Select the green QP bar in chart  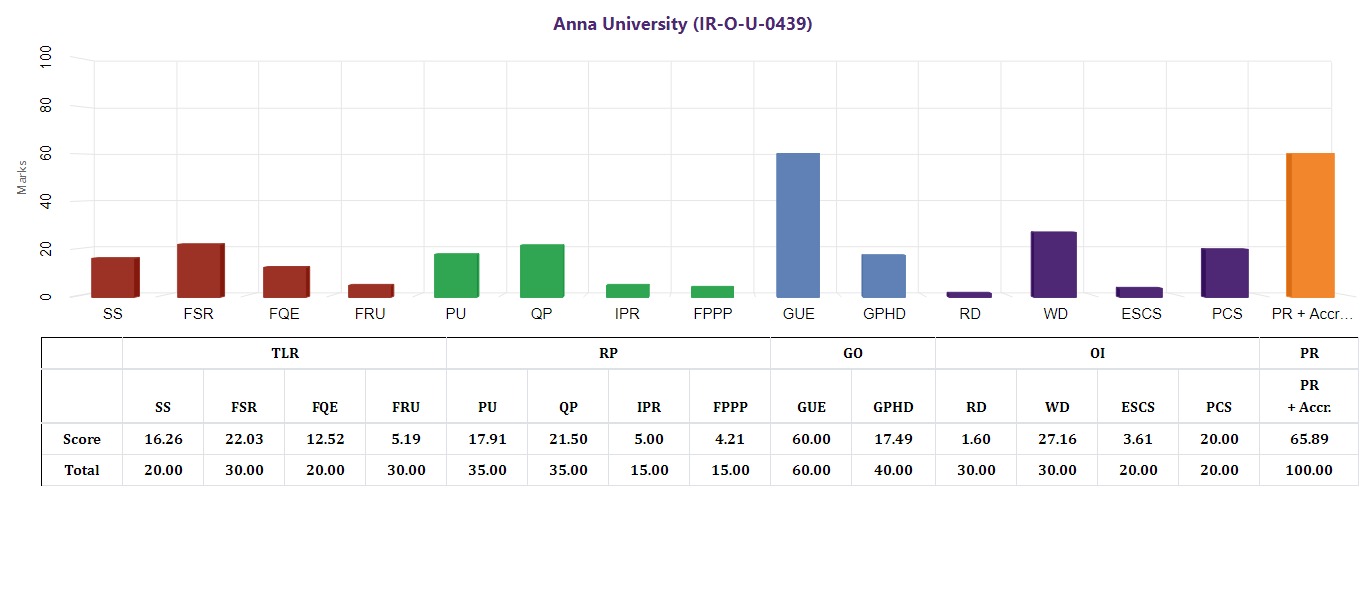pos(542,271)
